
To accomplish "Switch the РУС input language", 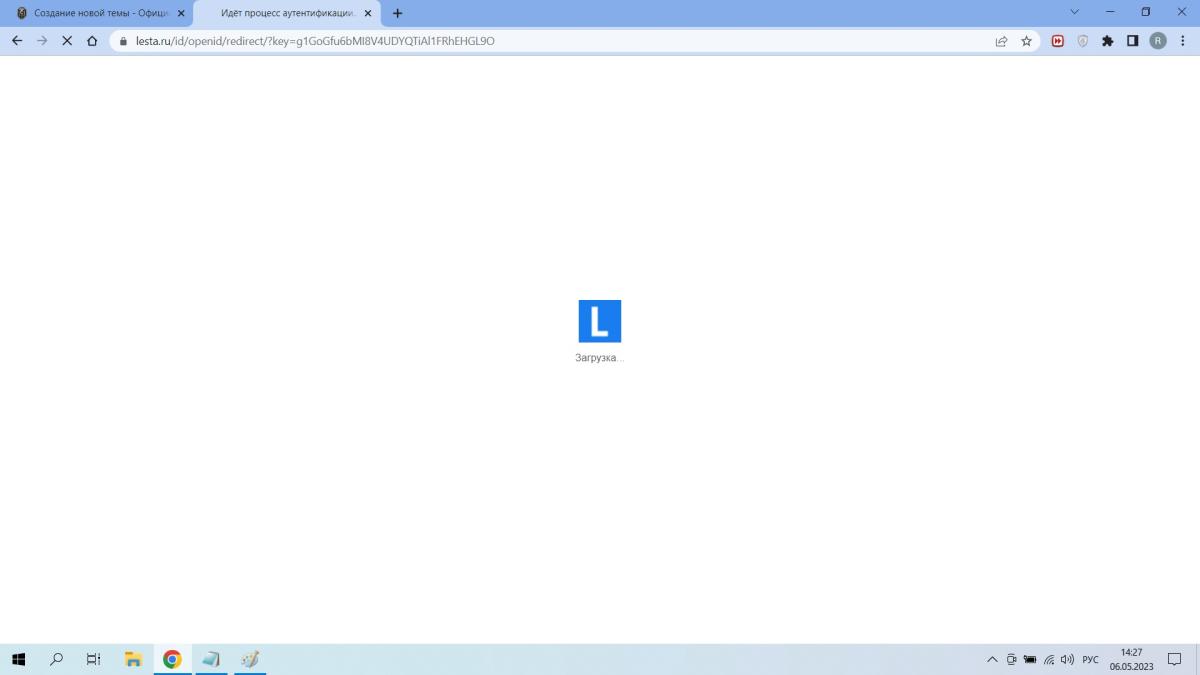I will (x=1090, y=660).
